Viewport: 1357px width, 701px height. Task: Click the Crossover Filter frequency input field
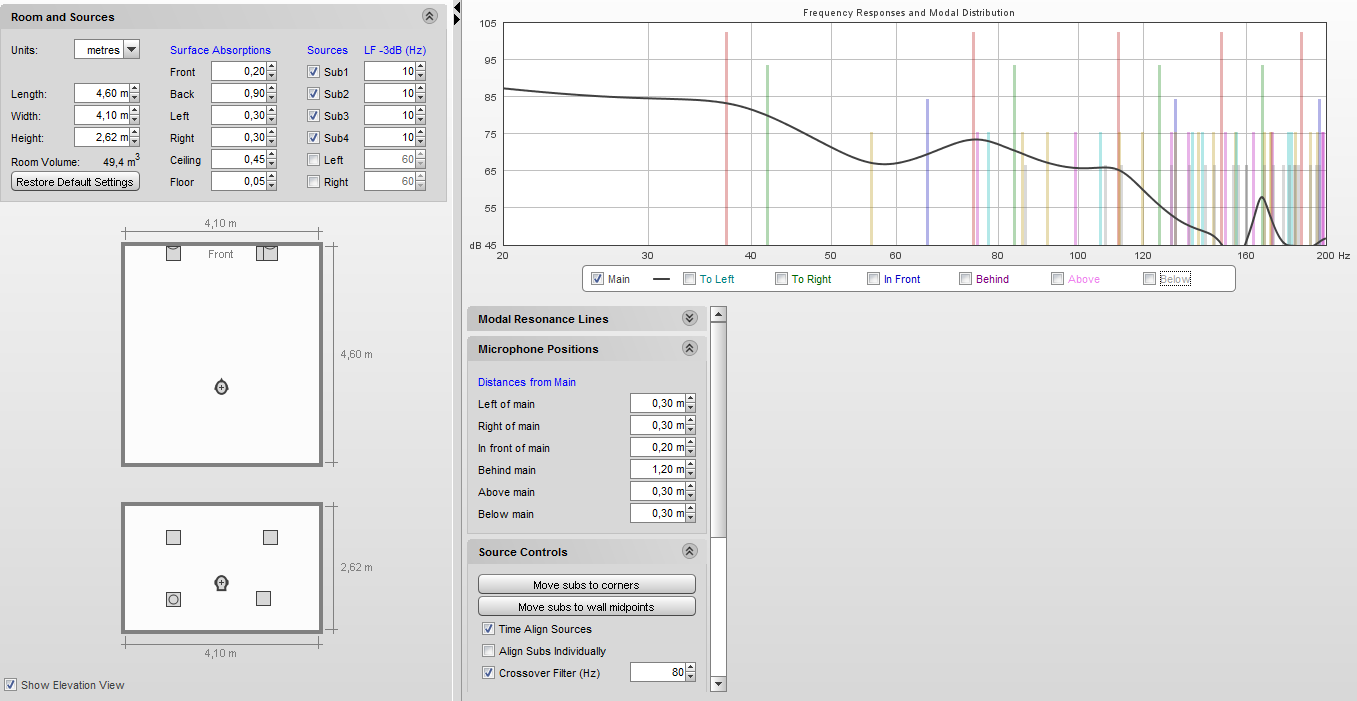[657, 673]
